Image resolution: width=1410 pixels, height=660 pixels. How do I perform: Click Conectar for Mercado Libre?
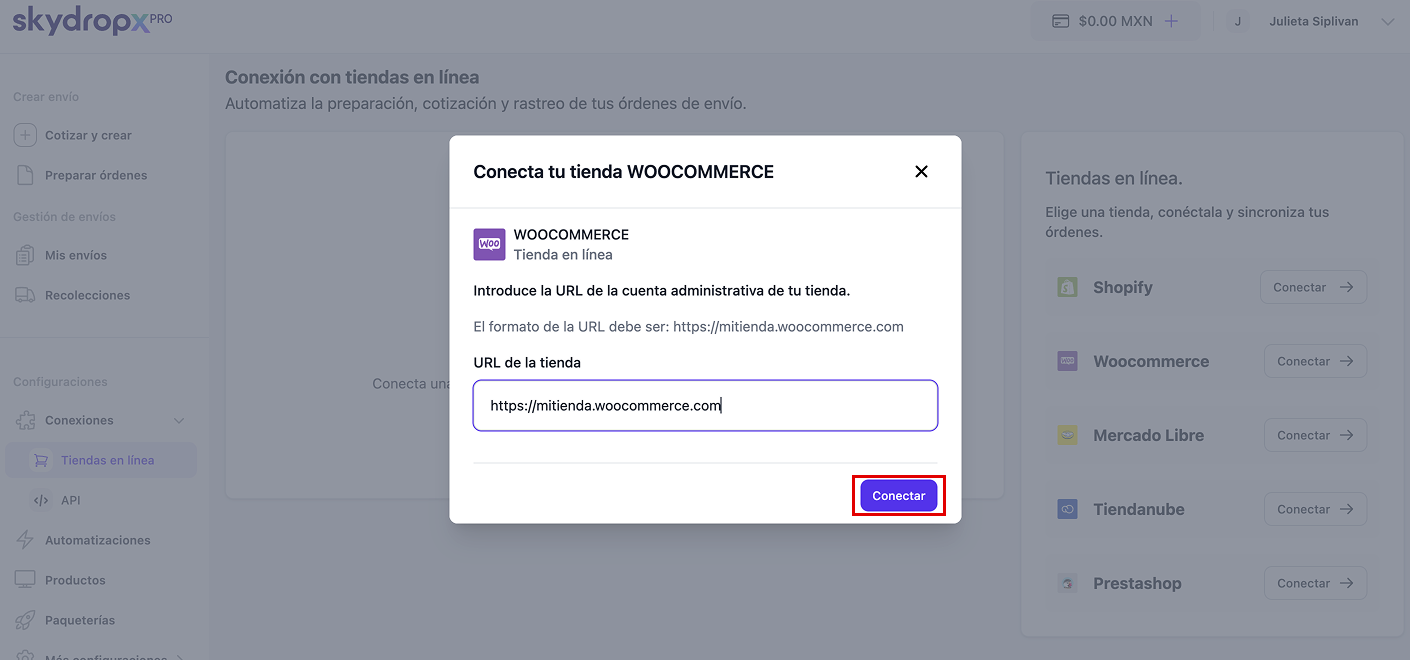[1315, 435]
